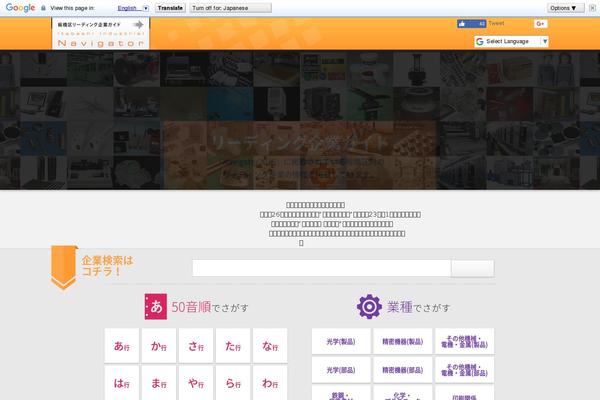The image size is (600, 400).
Task: Open the English language dropdown
Action: point(133,8)
